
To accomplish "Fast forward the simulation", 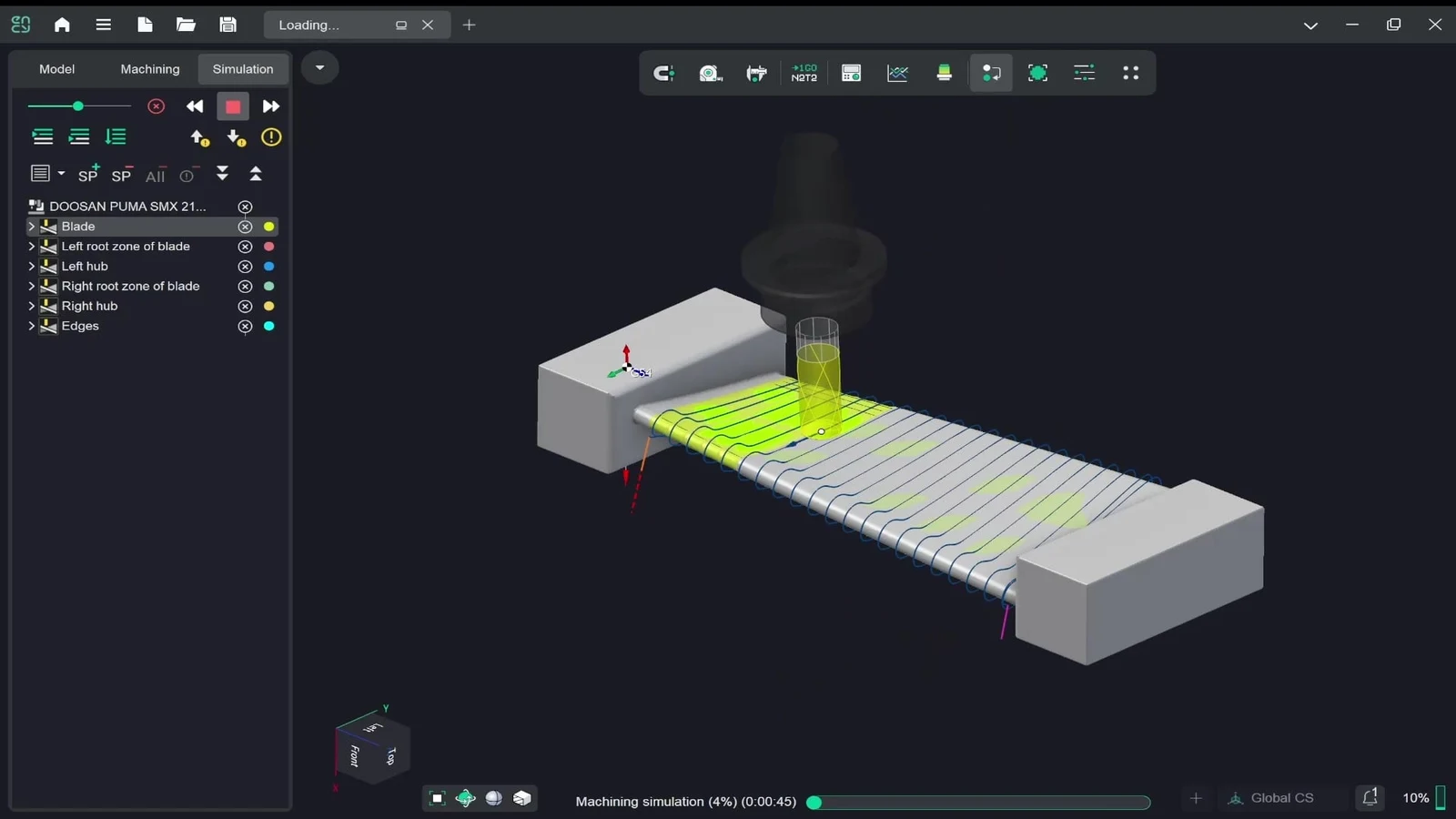I will [270, 106].
